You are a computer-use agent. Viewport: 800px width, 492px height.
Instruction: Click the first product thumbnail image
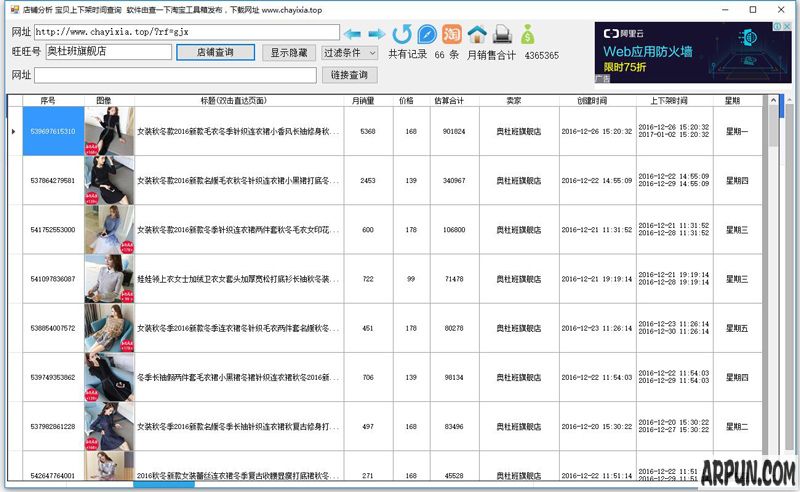[109, 131]
